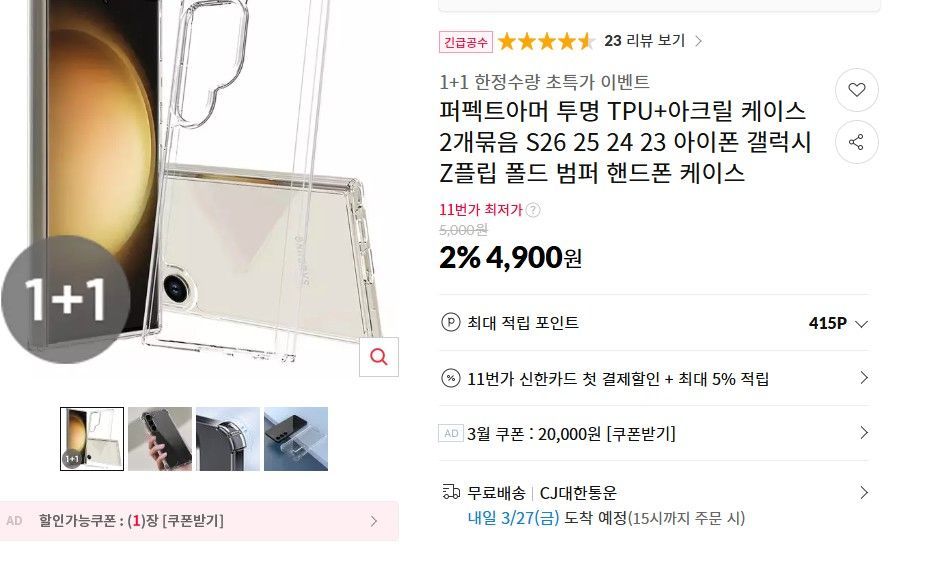Viewport: 928px width, 563px height.
Task: Click the 할인가능쿠폰 쿠폰받기 banner
Action: pyautogui.click(x=199, y=521)
